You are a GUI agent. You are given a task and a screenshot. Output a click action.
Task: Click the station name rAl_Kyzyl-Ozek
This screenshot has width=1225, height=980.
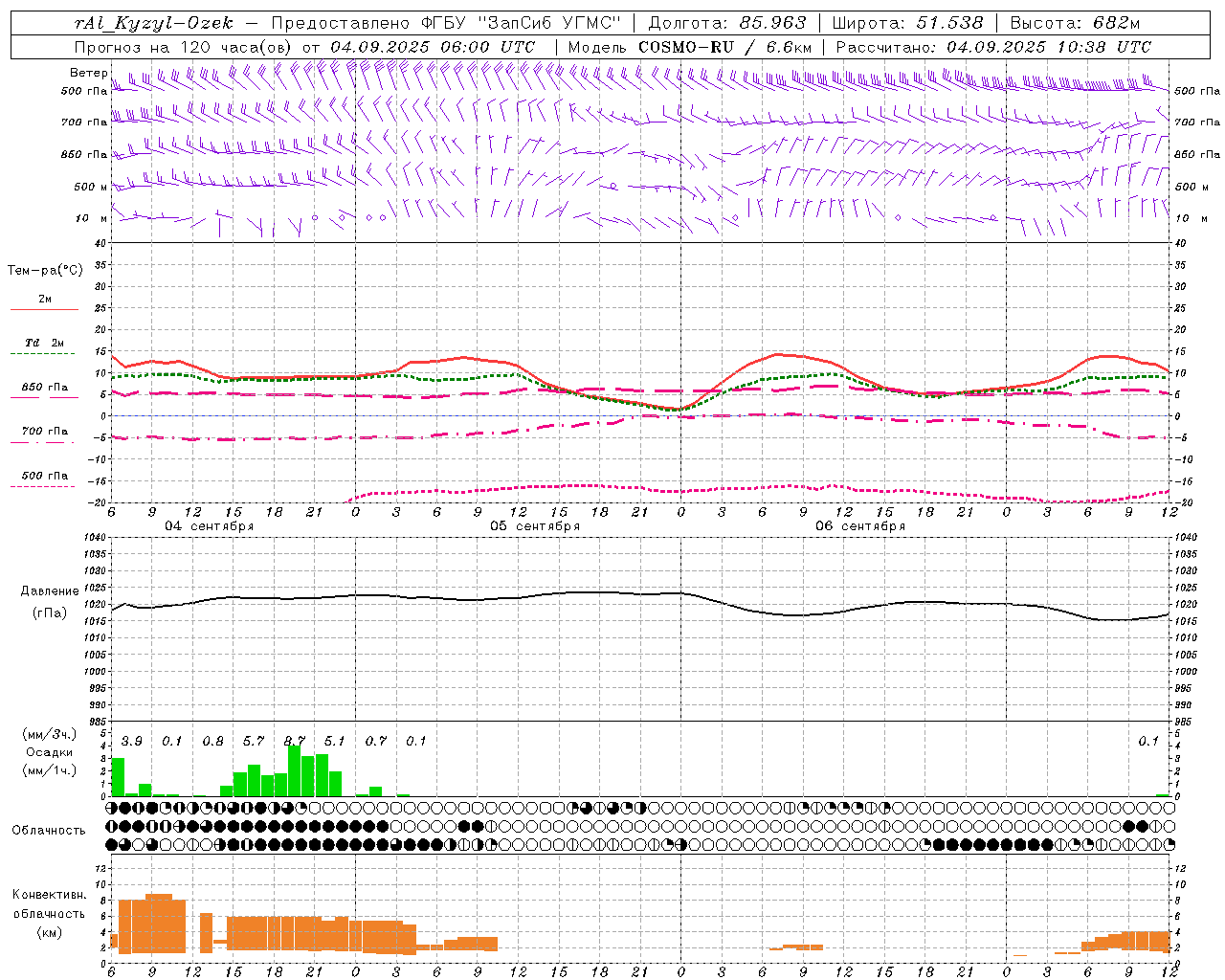(153, 23)
